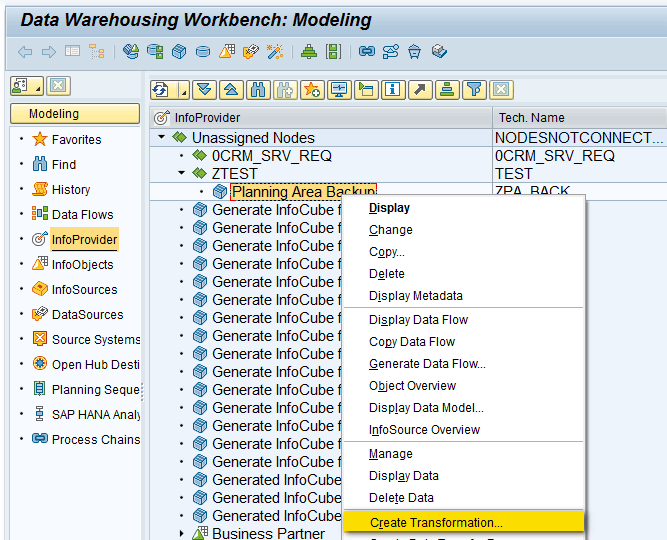Click the Collapse subtree double-up arrow icon

tap(231, 90)
